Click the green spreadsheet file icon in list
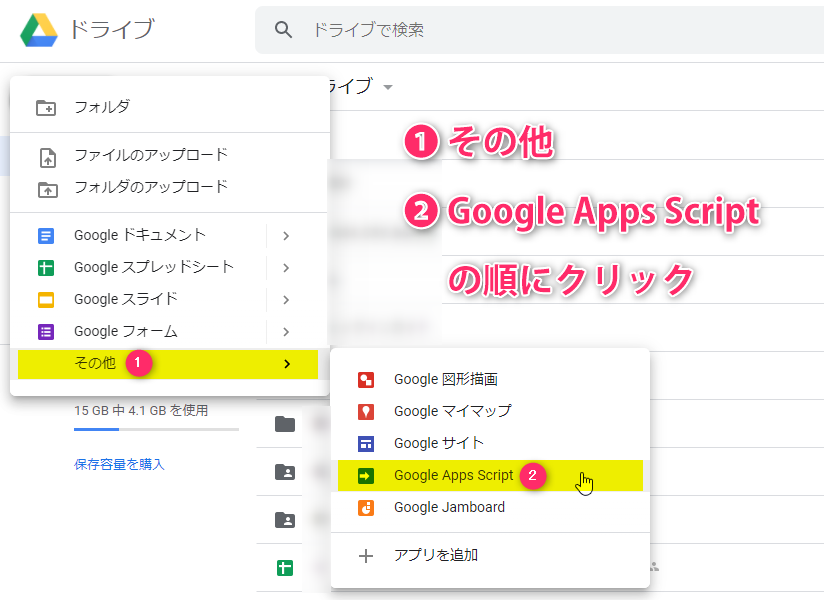This screenshot has height=600, width=824. pyautogui.click(x=285, y=568)
